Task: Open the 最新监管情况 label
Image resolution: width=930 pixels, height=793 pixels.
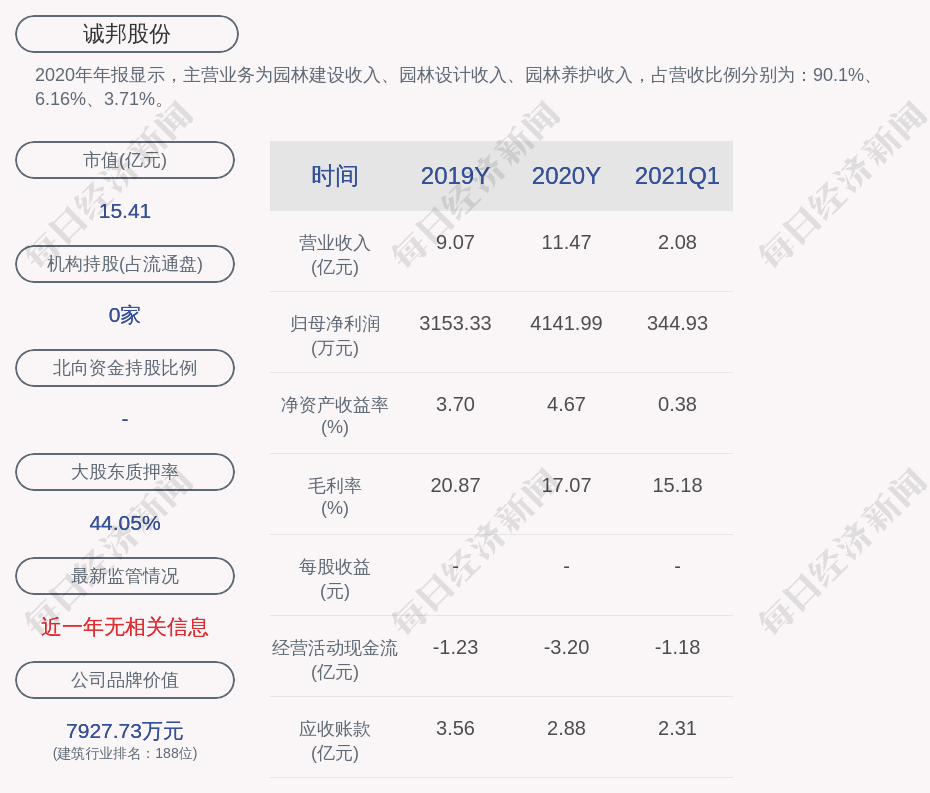Action: 125,576
